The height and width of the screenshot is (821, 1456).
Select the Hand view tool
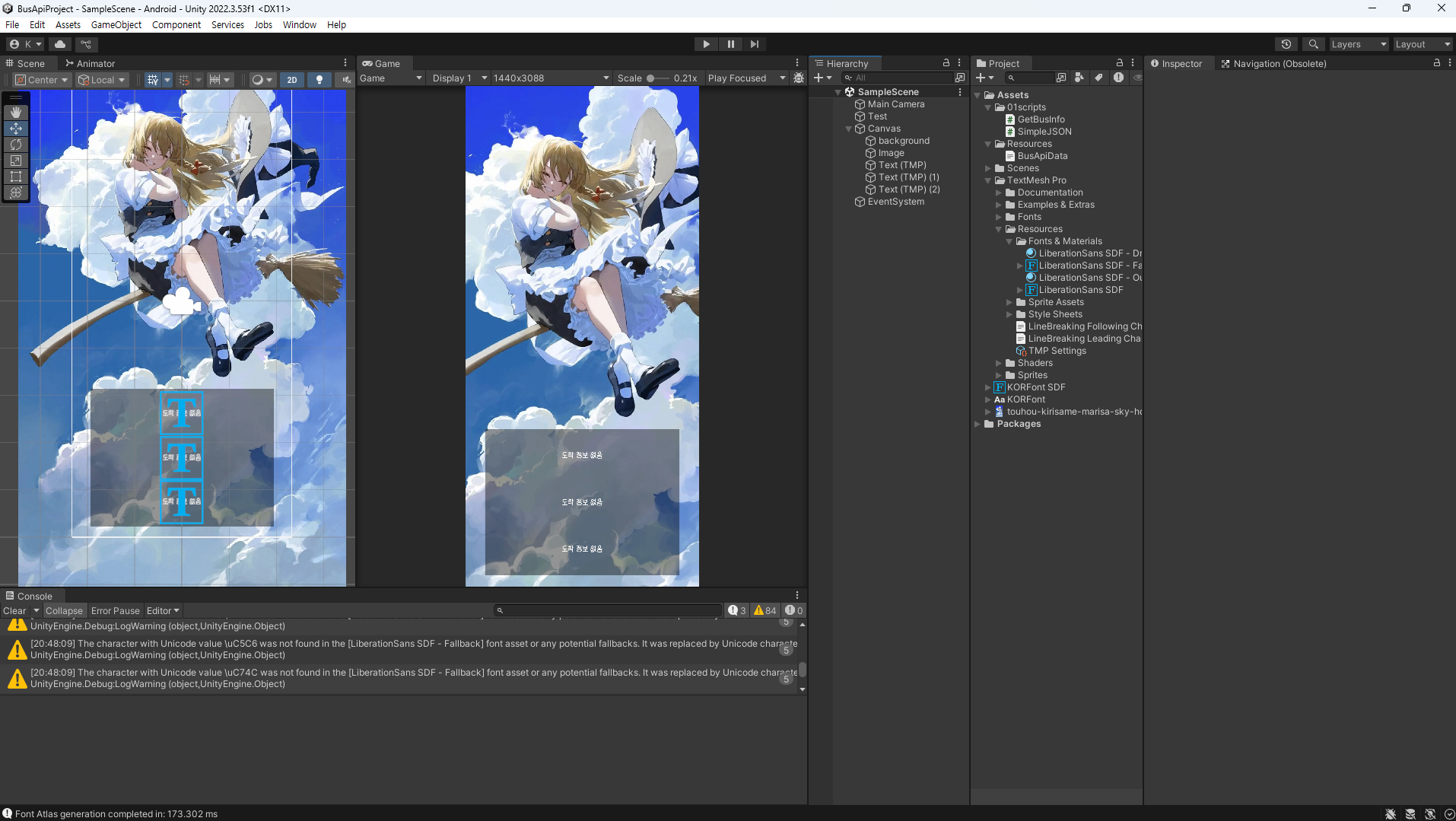(16, 112)
